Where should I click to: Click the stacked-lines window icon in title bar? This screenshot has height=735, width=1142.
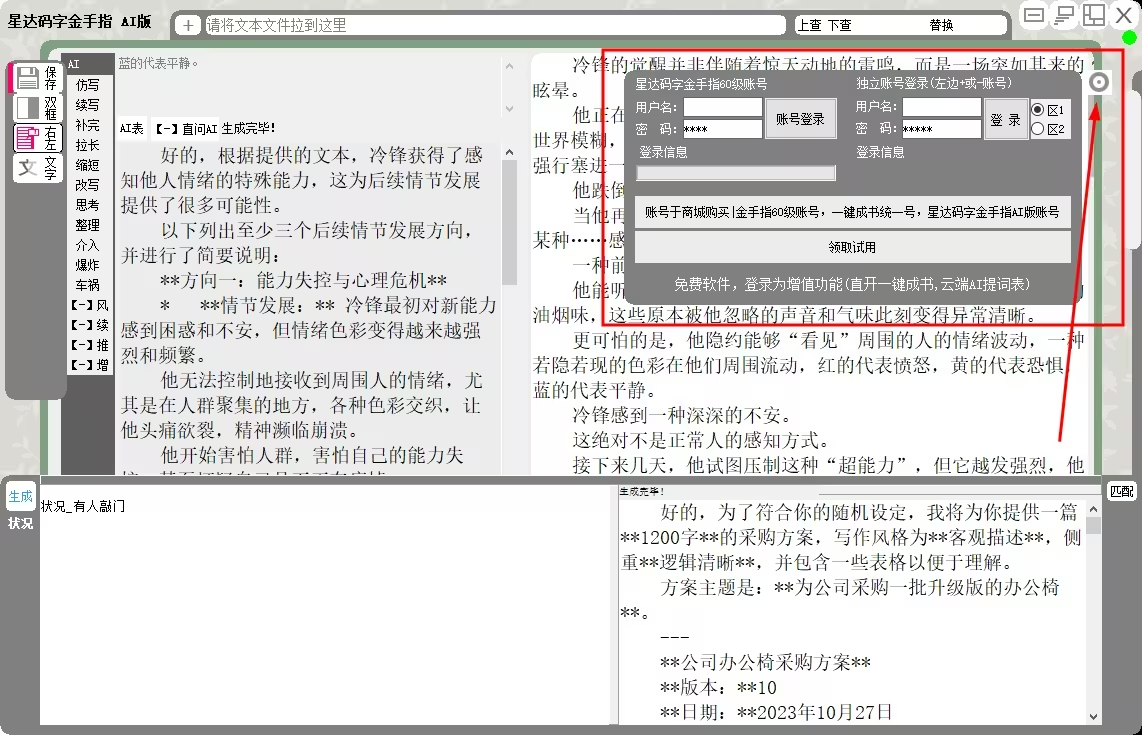(x=1064, y=15)
